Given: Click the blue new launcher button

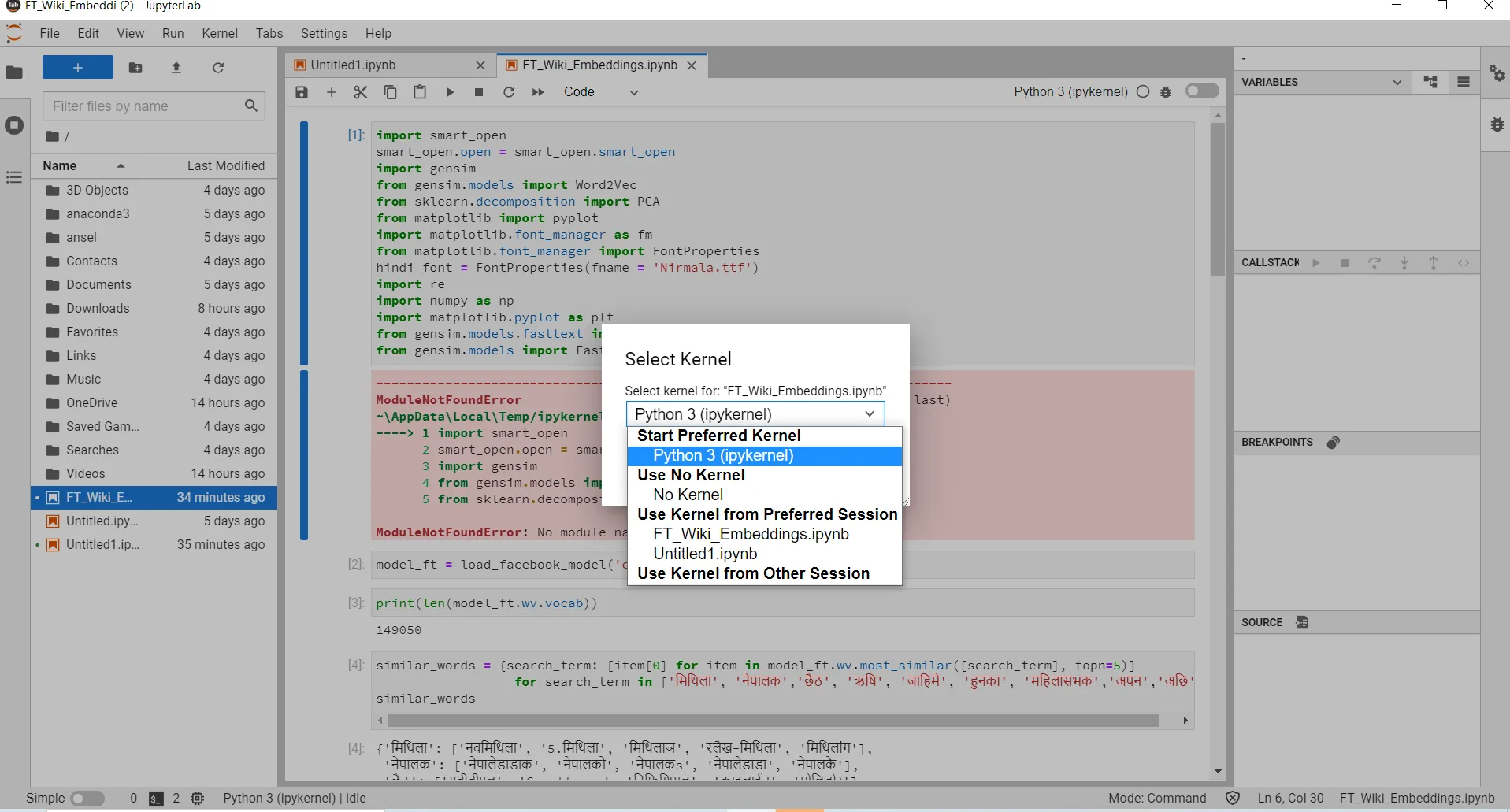Looking at the screenshot, I should [78, 68].
